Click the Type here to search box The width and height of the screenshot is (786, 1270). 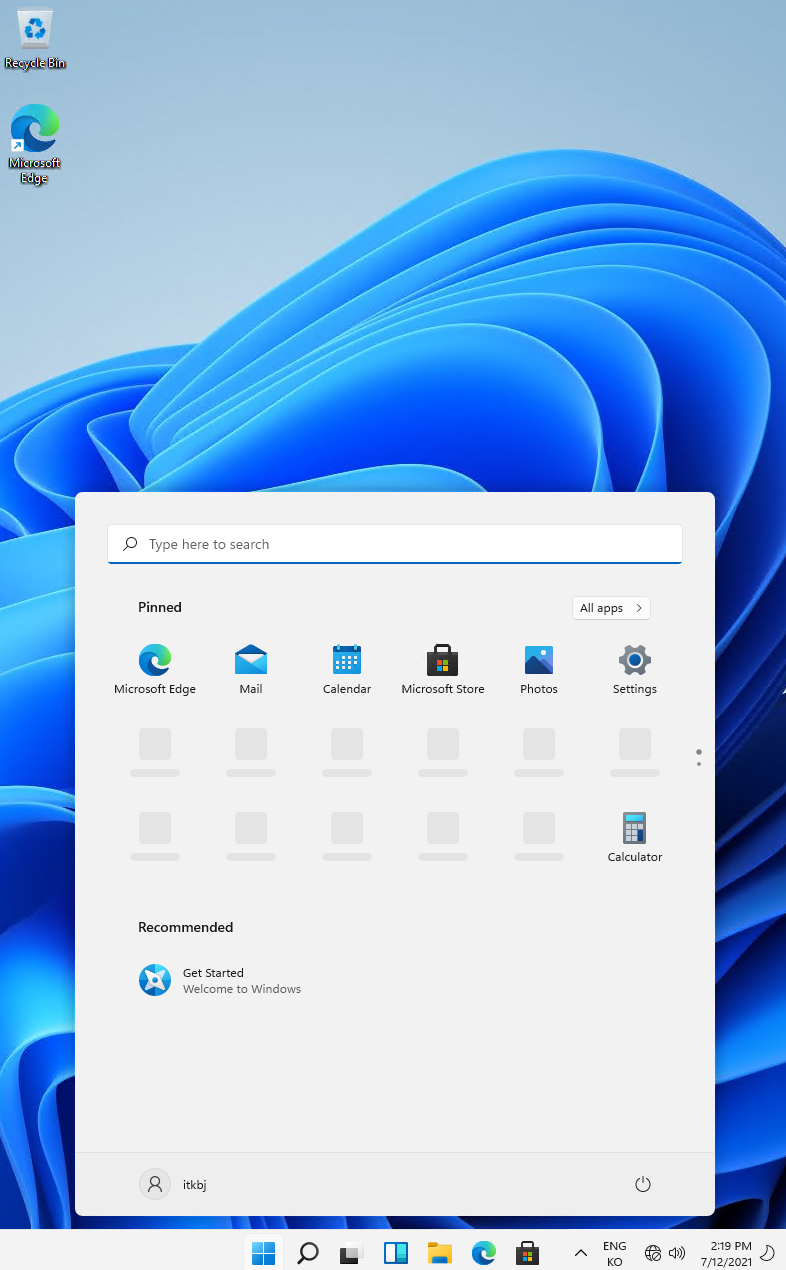pos(395,544)
